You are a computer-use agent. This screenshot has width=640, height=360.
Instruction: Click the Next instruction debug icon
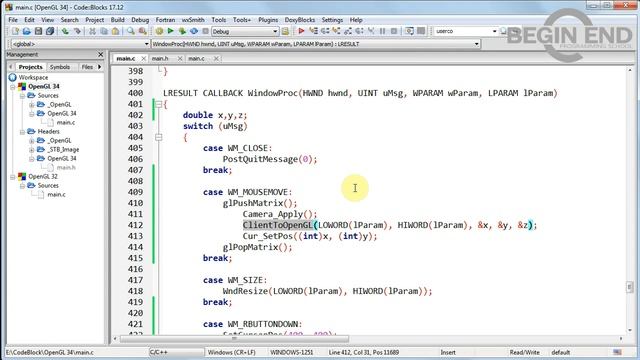(x=359, y=31)
